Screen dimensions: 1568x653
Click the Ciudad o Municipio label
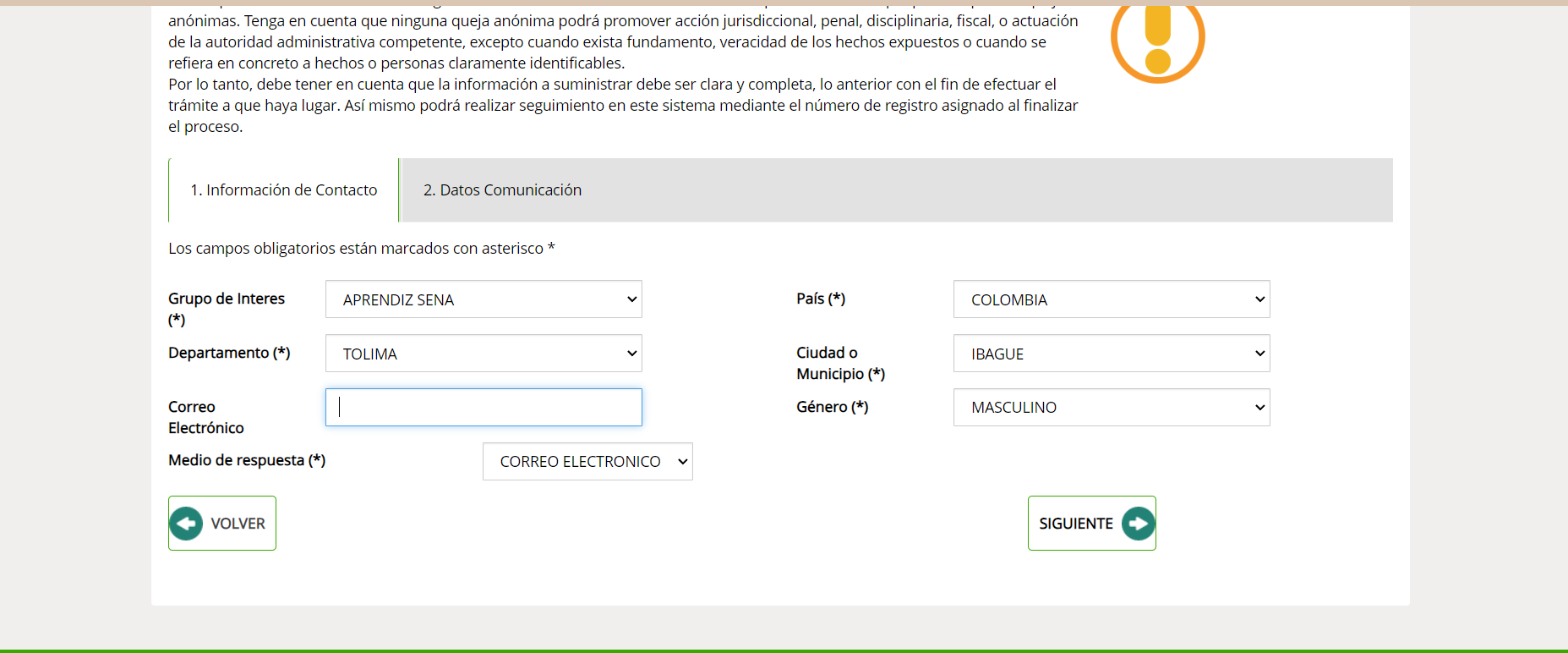tap(839, 363)
